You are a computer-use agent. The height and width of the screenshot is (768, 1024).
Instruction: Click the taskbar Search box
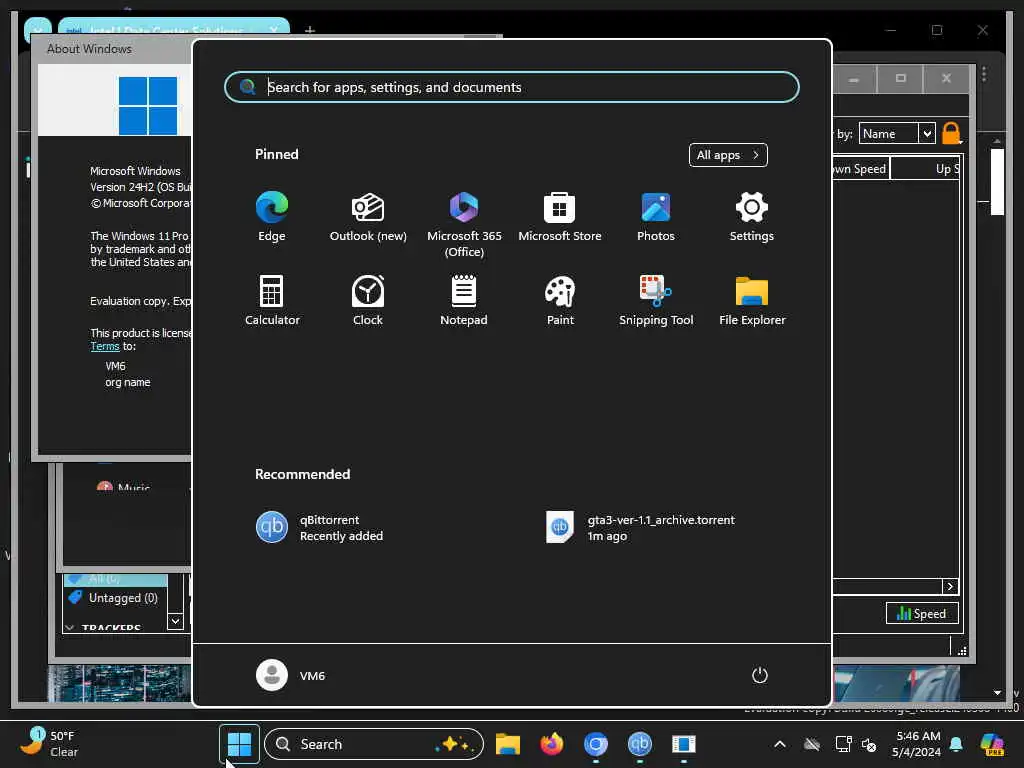pos(374,744)
